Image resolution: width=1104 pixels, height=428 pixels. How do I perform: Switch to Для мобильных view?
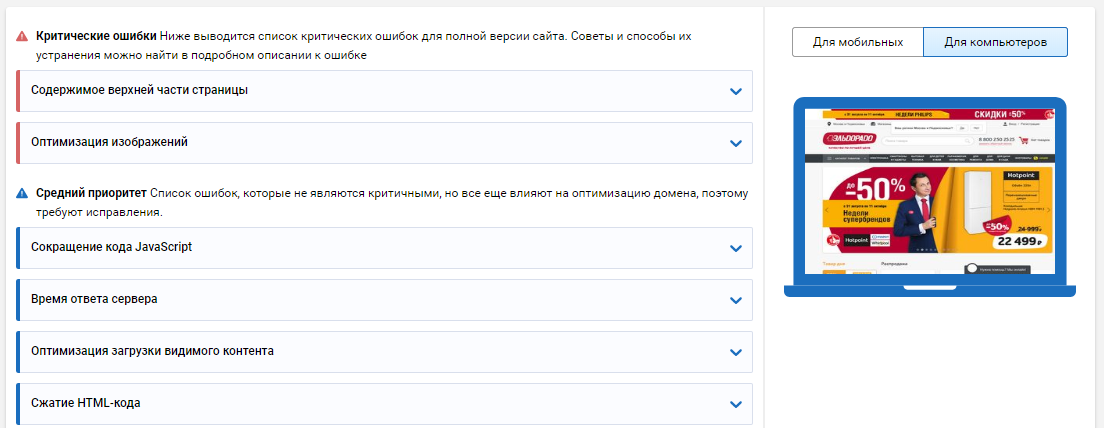coord(858,42)
